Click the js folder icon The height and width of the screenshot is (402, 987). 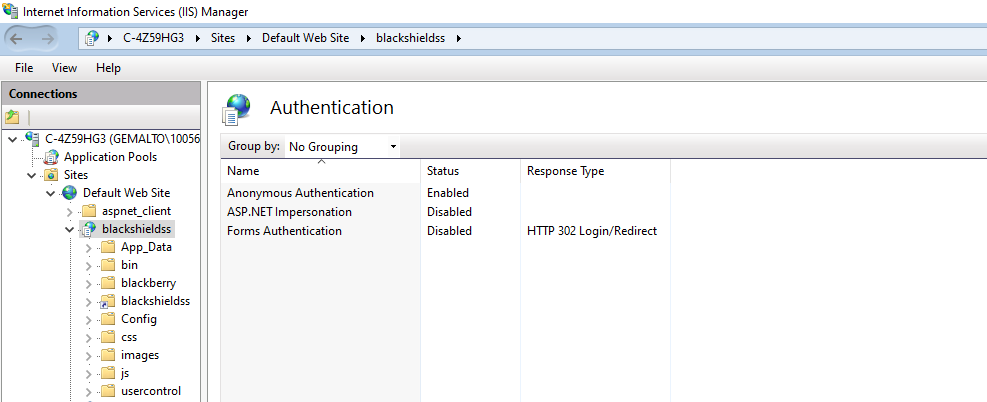108,373
